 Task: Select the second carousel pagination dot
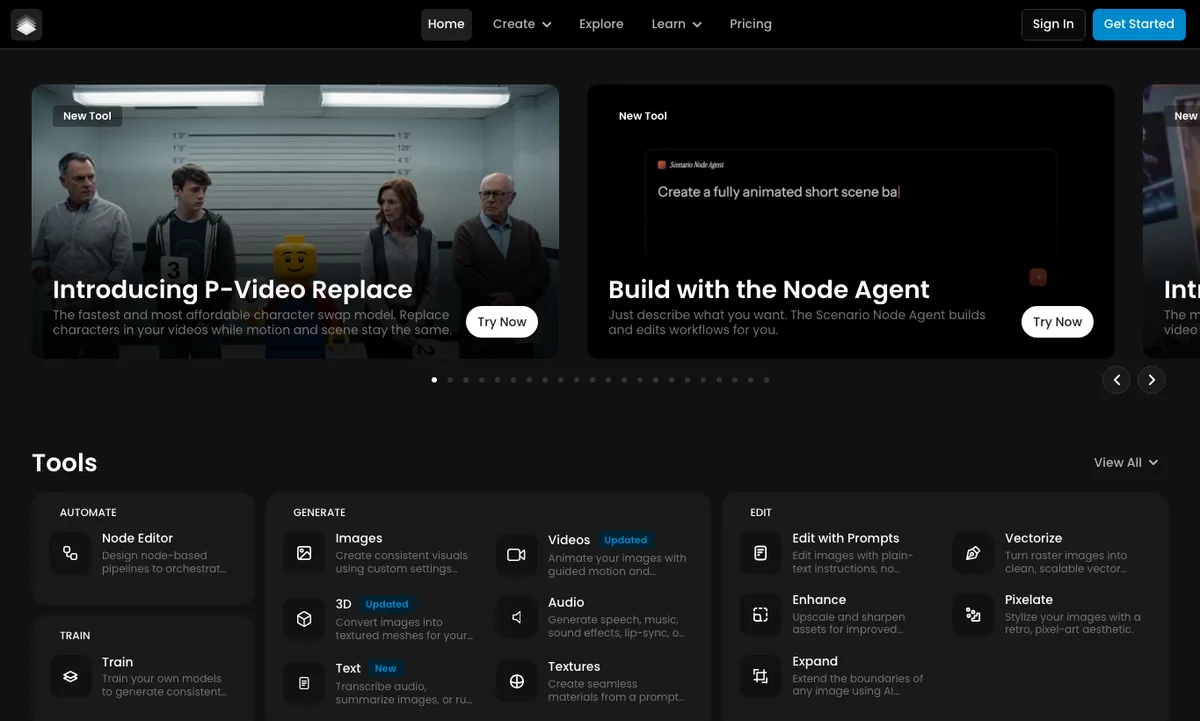450,380
